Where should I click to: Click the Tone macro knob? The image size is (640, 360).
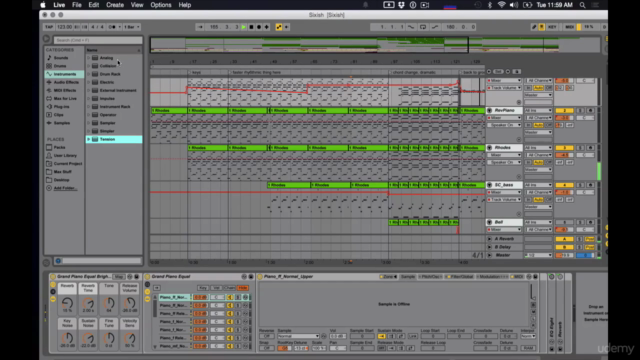[109, 303]
